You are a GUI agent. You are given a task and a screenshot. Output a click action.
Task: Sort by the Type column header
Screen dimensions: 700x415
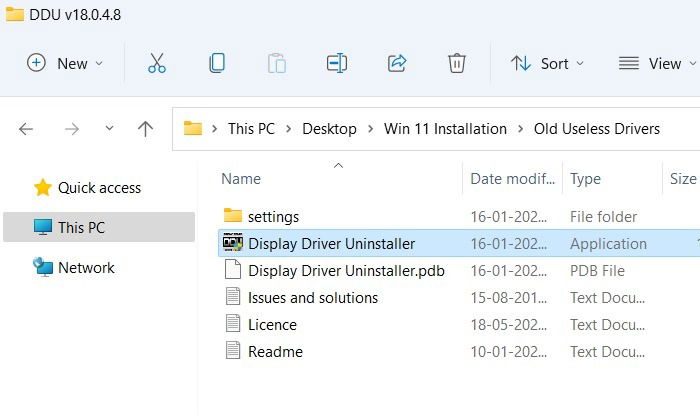click(585, 179)
